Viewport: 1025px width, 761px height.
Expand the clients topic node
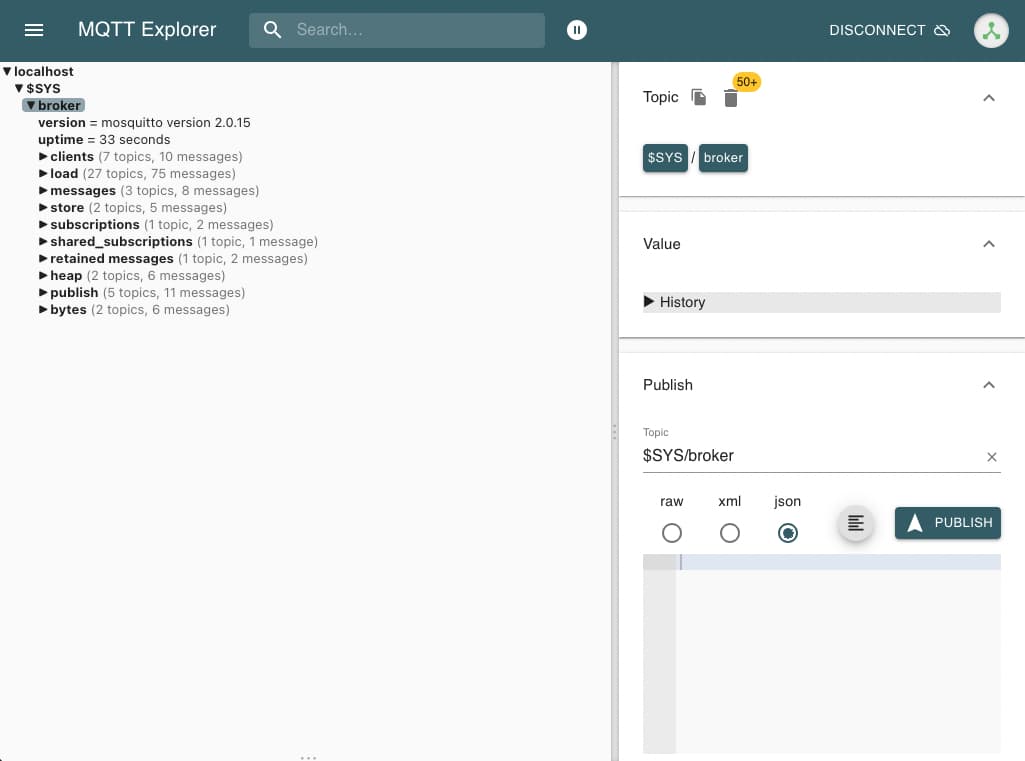tap(44, 156)
